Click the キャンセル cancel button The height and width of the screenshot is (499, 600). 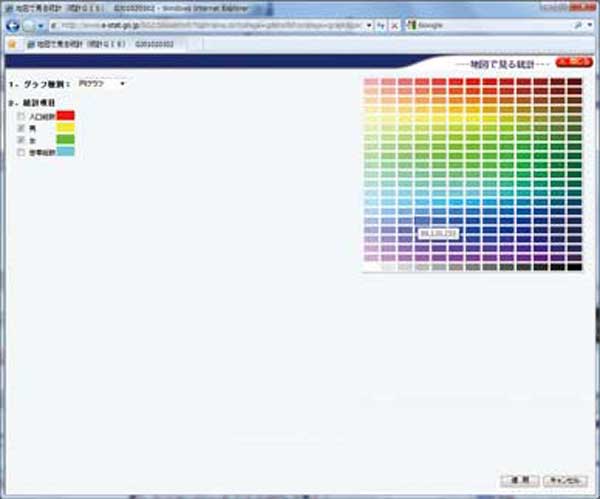click(562, 480)
